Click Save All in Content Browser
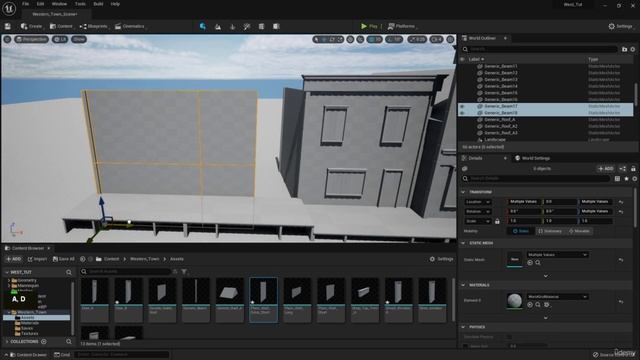Image resolution: width=640 pixels, height=360 pixels. (64, 259)
